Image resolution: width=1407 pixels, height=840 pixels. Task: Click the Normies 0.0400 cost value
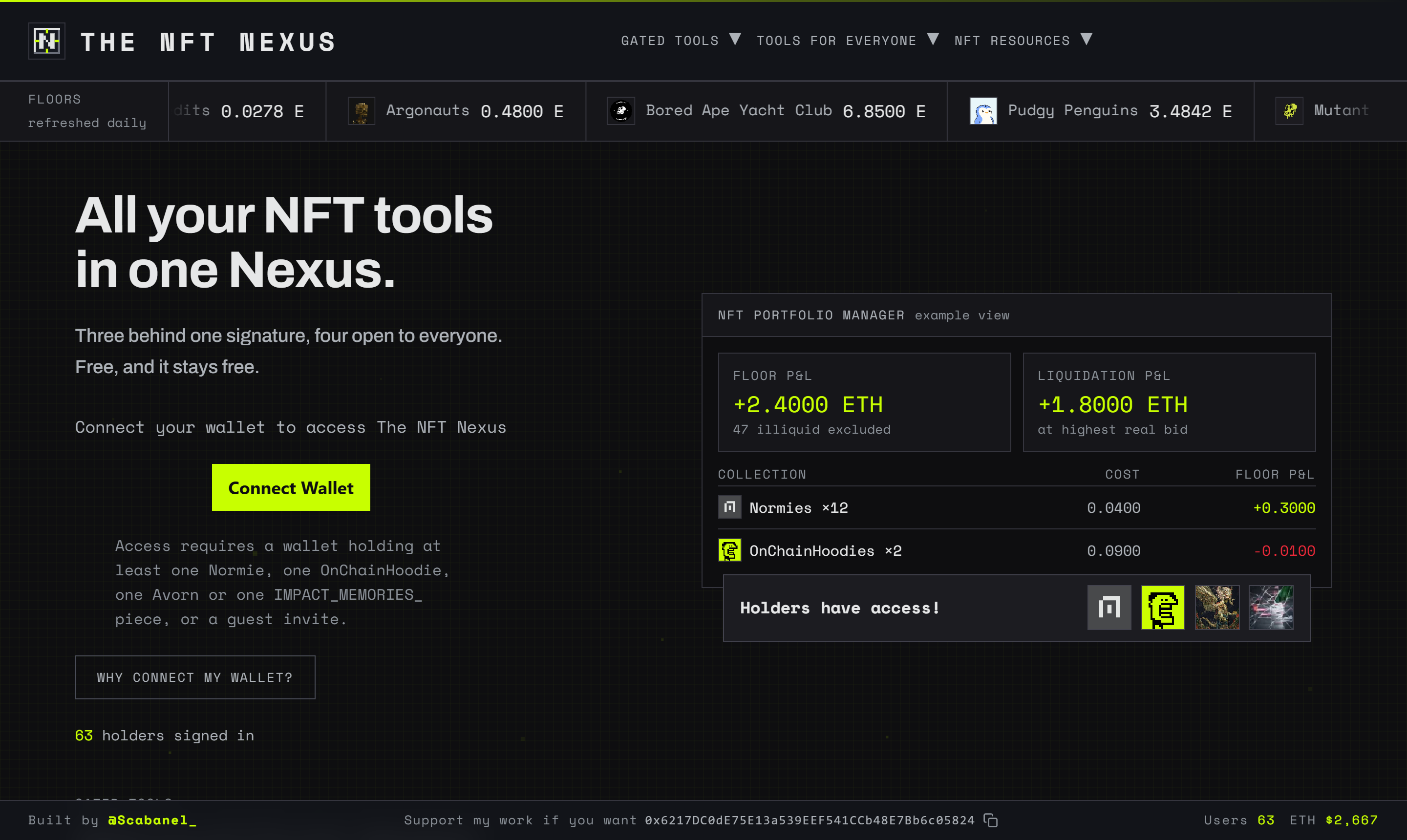[1113, 508]
